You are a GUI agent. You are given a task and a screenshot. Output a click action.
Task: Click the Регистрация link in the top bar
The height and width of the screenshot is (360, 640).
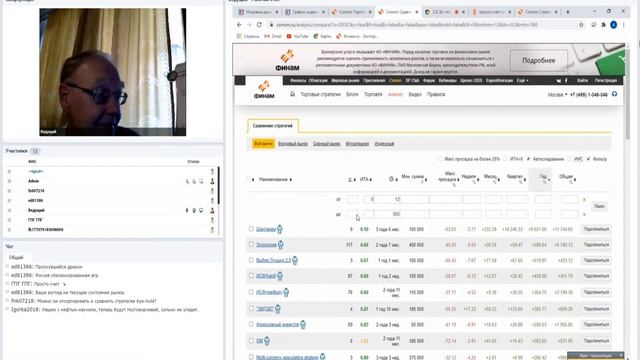(x=606, y=80)
